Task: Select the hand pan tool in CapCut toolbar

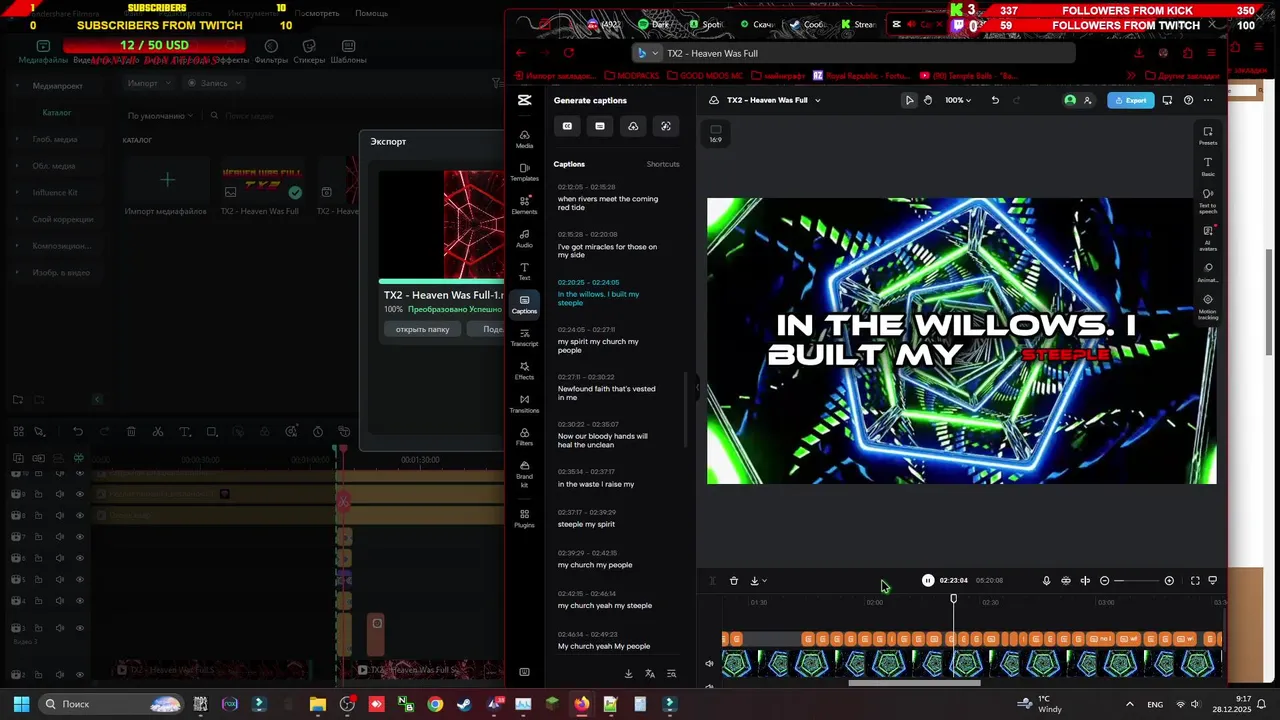Action: click(x=928, y=100)
